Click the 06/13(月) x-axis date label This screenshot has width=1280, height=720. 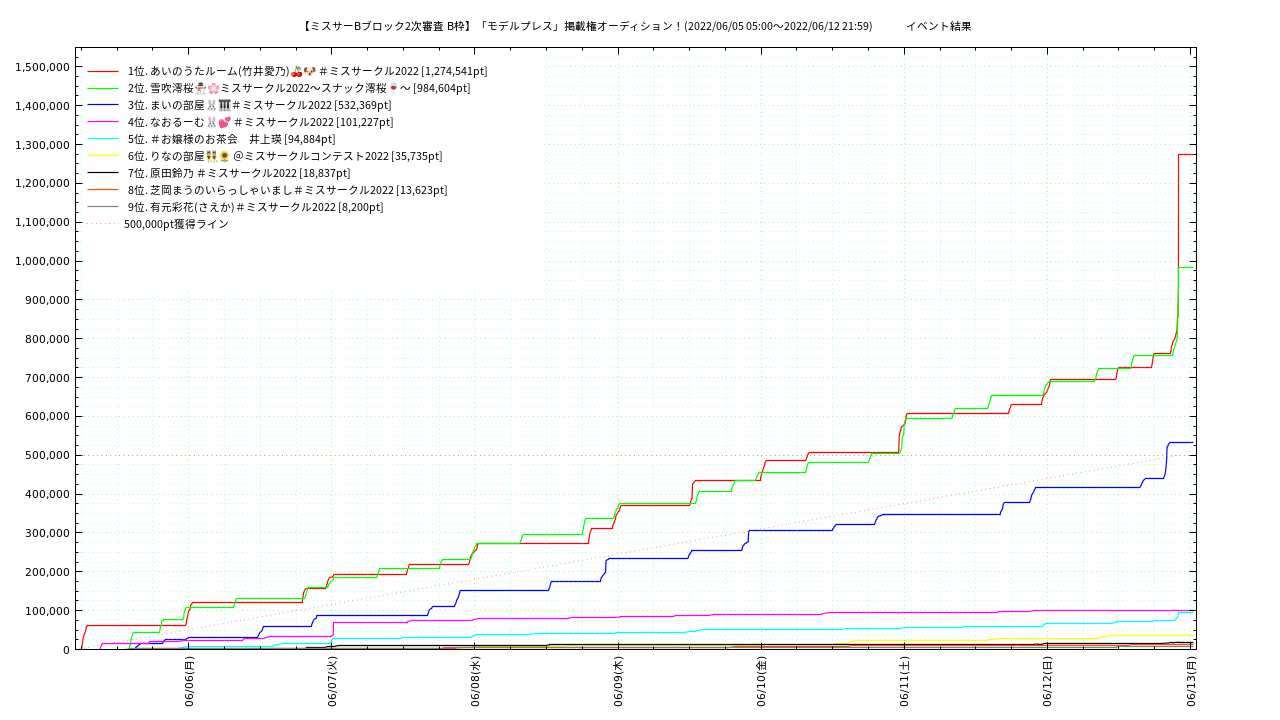(x=1191, y=682)
